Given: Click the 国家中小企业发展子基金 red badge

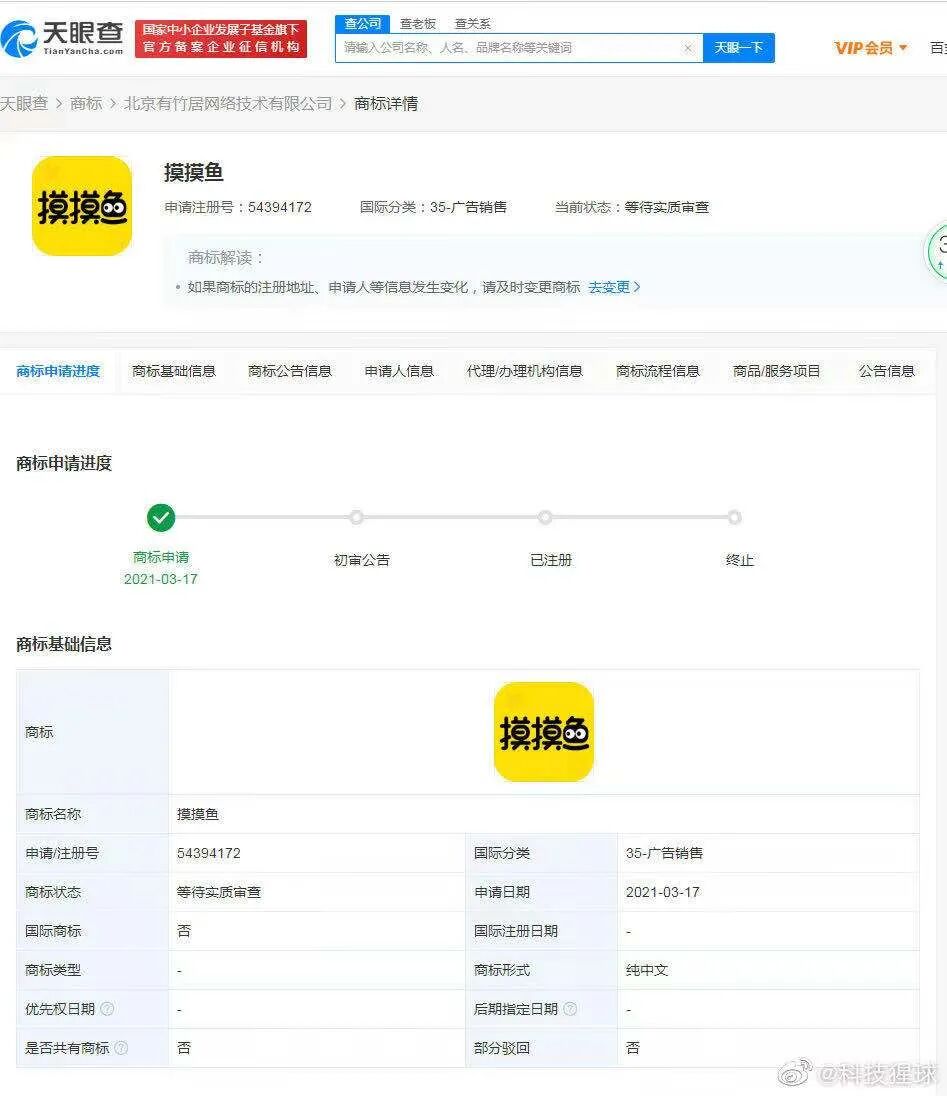Looking at the screenshot, I should point(220,40).
